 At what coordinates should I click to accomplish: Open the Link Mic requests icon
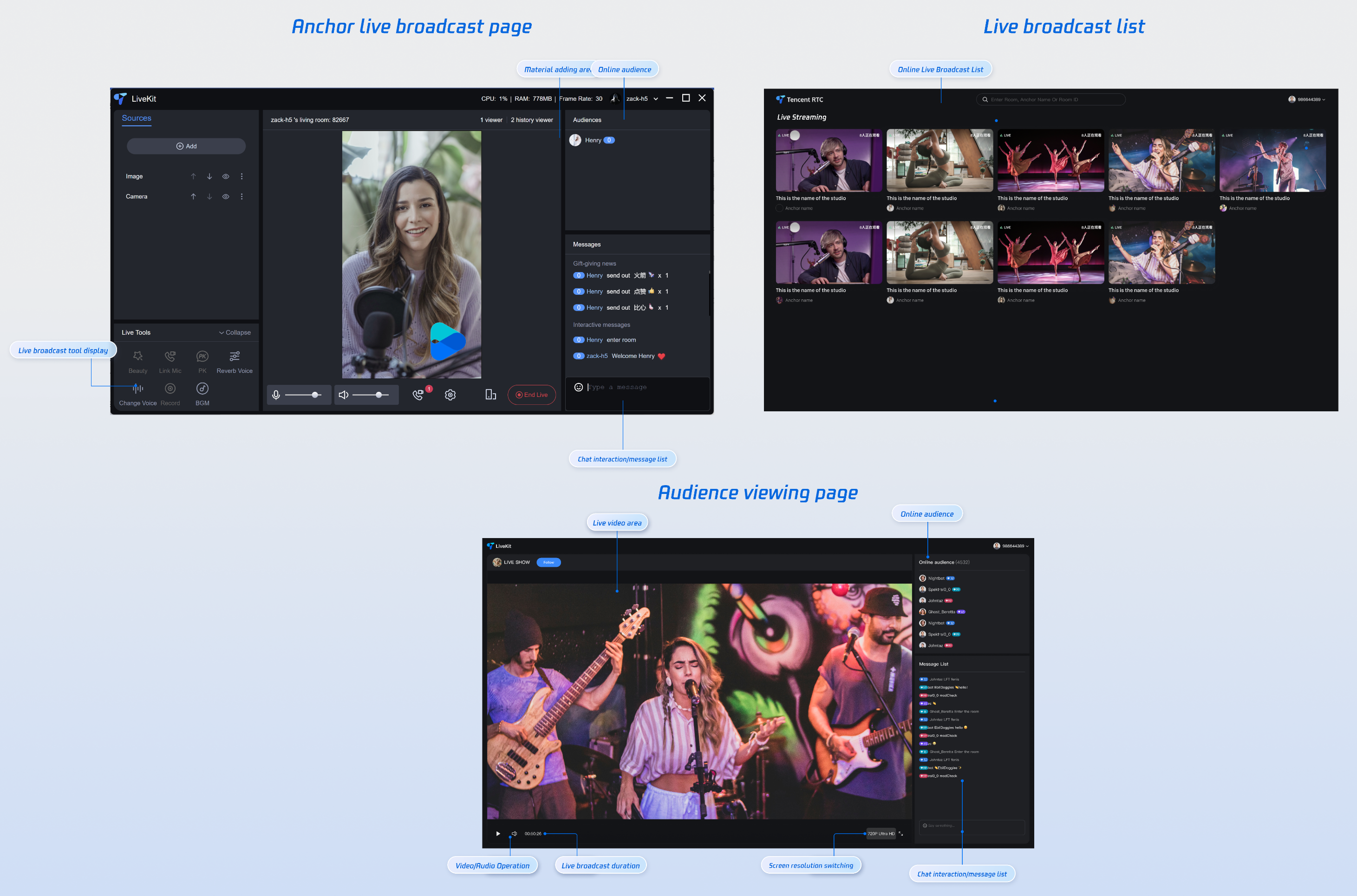click(x=418, y=395)
